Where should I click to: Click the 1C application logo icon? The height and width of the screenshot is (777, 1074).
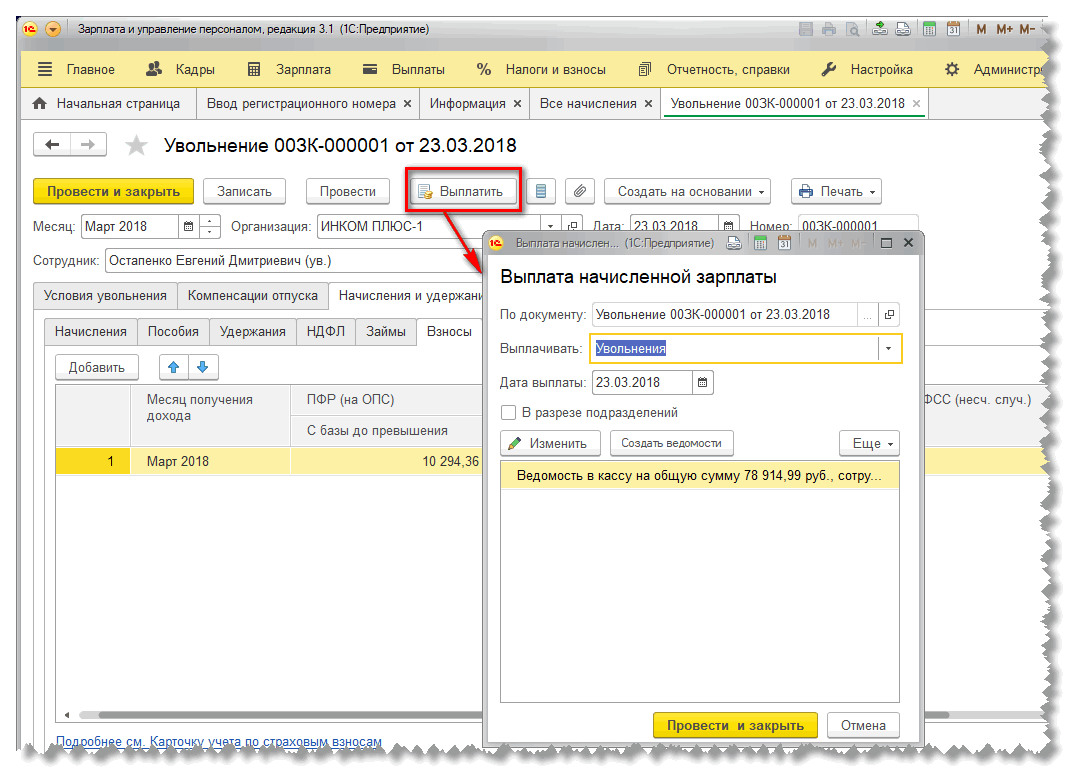click(29, 29)
